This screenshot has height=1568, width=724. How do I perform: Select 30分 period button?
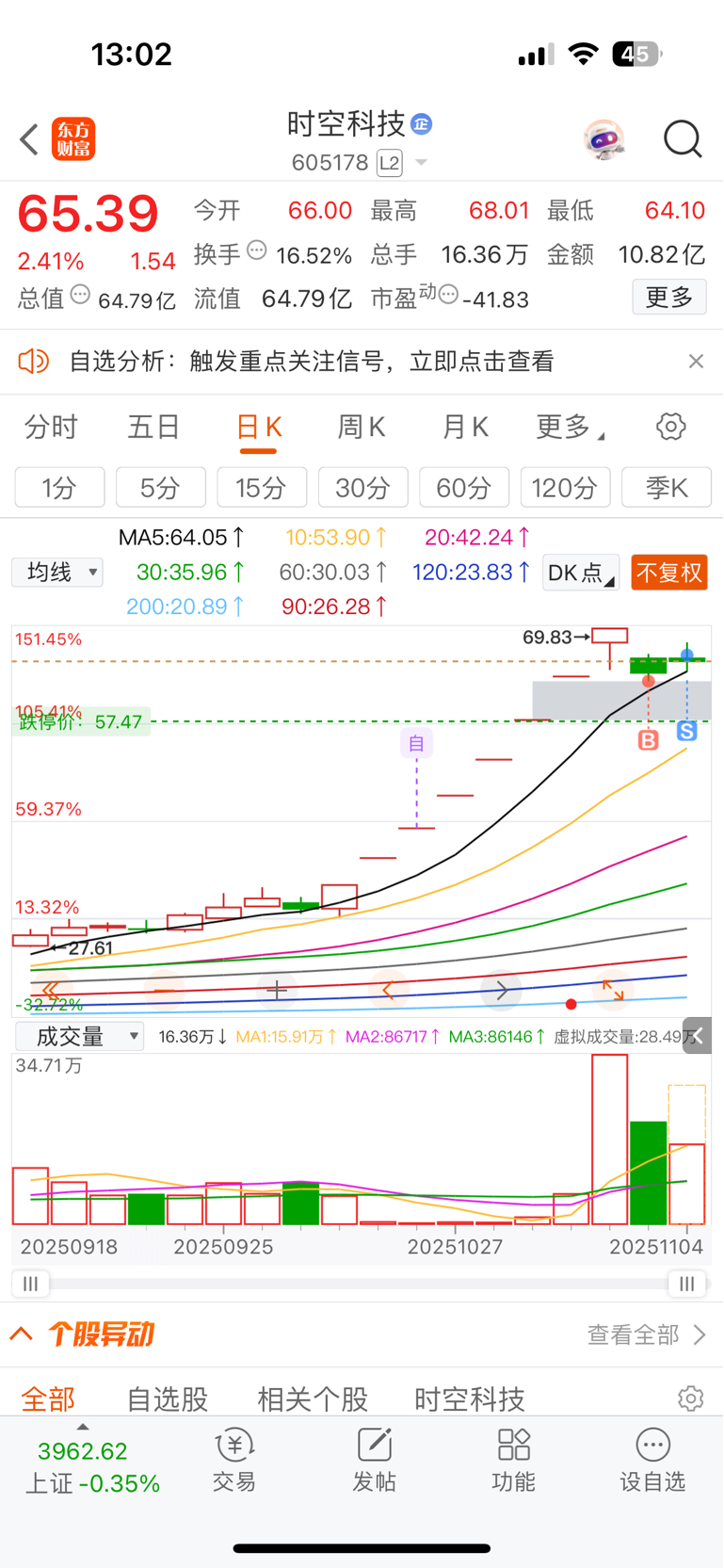click(x=362, y=488)
